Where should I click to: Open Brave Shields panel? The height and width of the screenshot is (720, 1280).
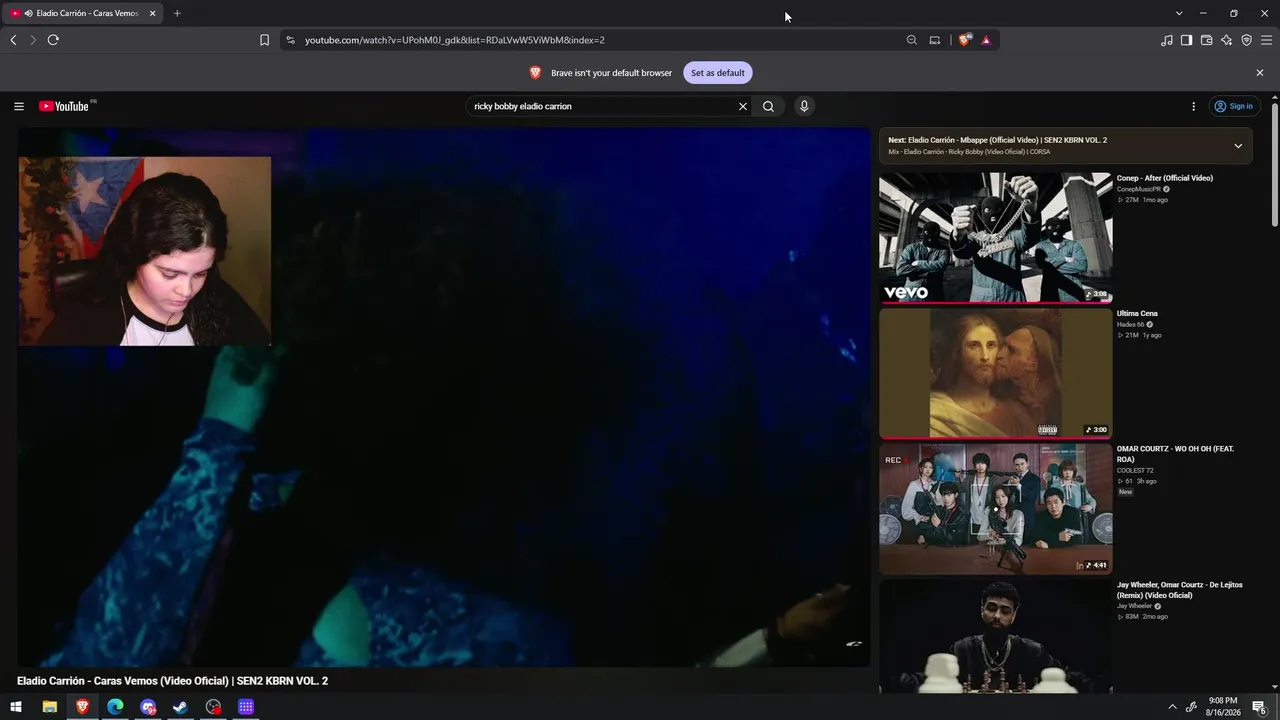[964, 40]
